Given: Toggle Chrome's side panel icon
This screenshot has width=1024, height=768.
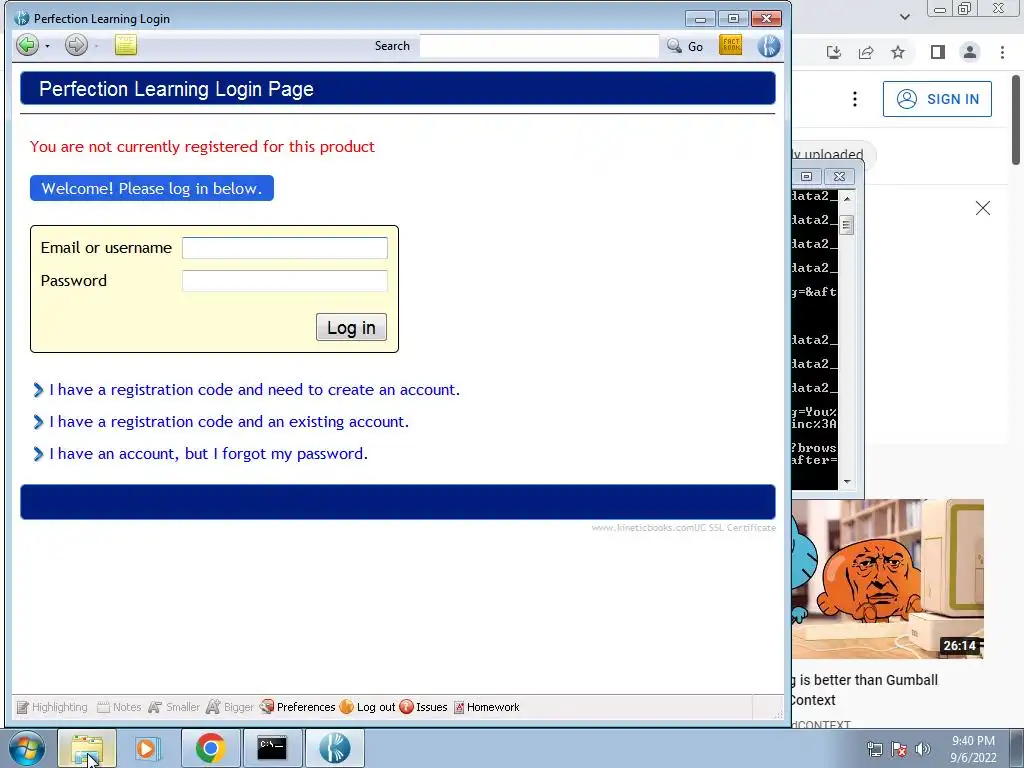Looking at the screenshot, I should (938, 52).
